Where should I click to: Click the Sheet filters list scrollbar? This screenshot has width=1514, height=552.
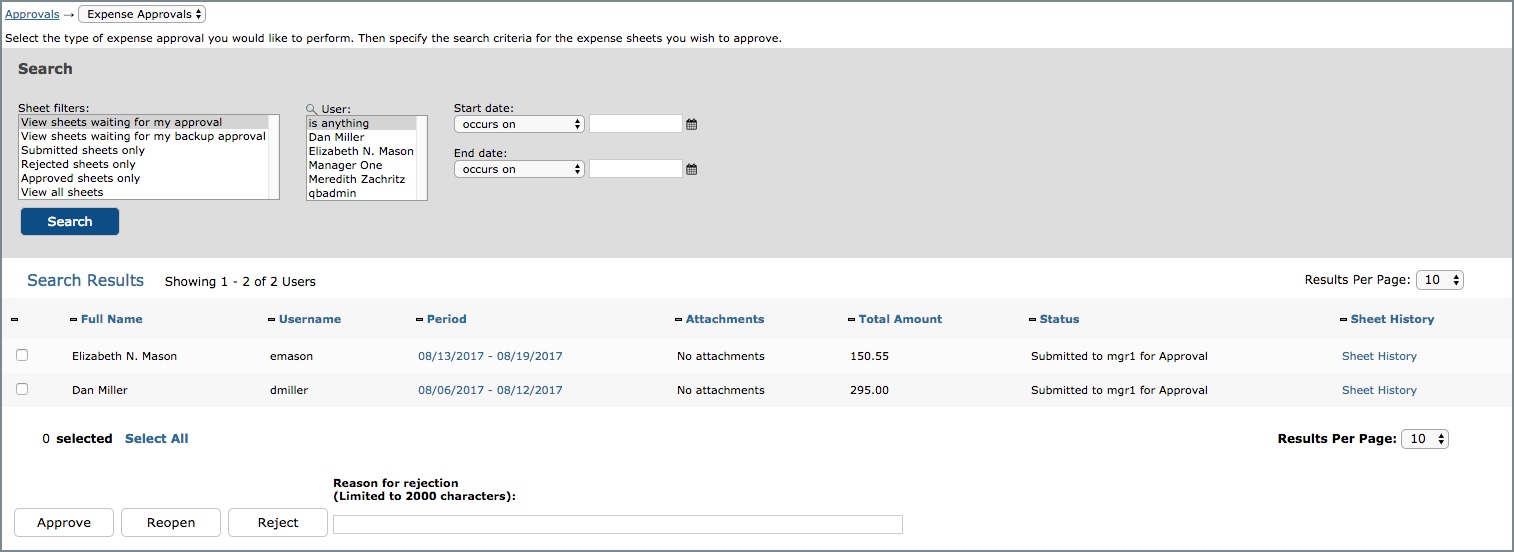click(x=274, y=157)
